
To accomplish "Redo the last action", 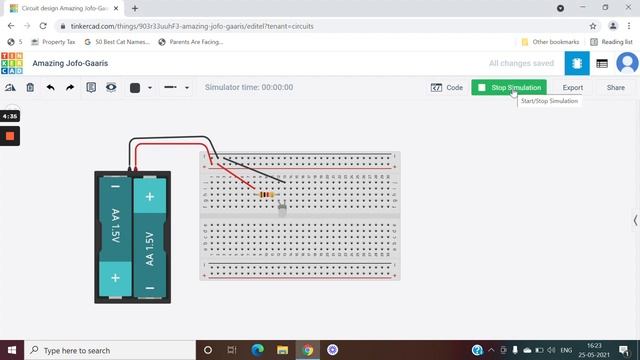I will point(70,87).
